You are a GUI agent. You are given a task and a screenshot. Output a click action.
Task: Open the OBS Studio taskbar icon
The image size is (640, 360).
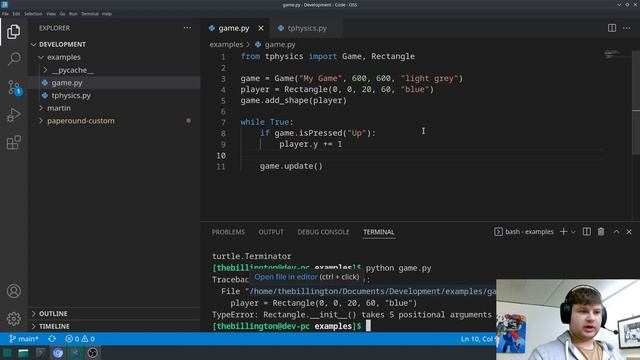(93, 353)
